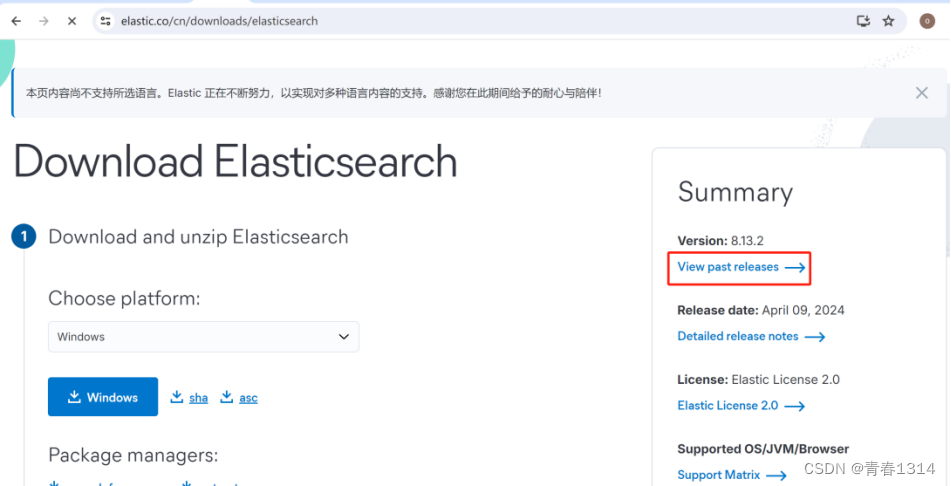Click the License: Elastic License 2.0 text
951x486 pixels.
tap(758, 380)
